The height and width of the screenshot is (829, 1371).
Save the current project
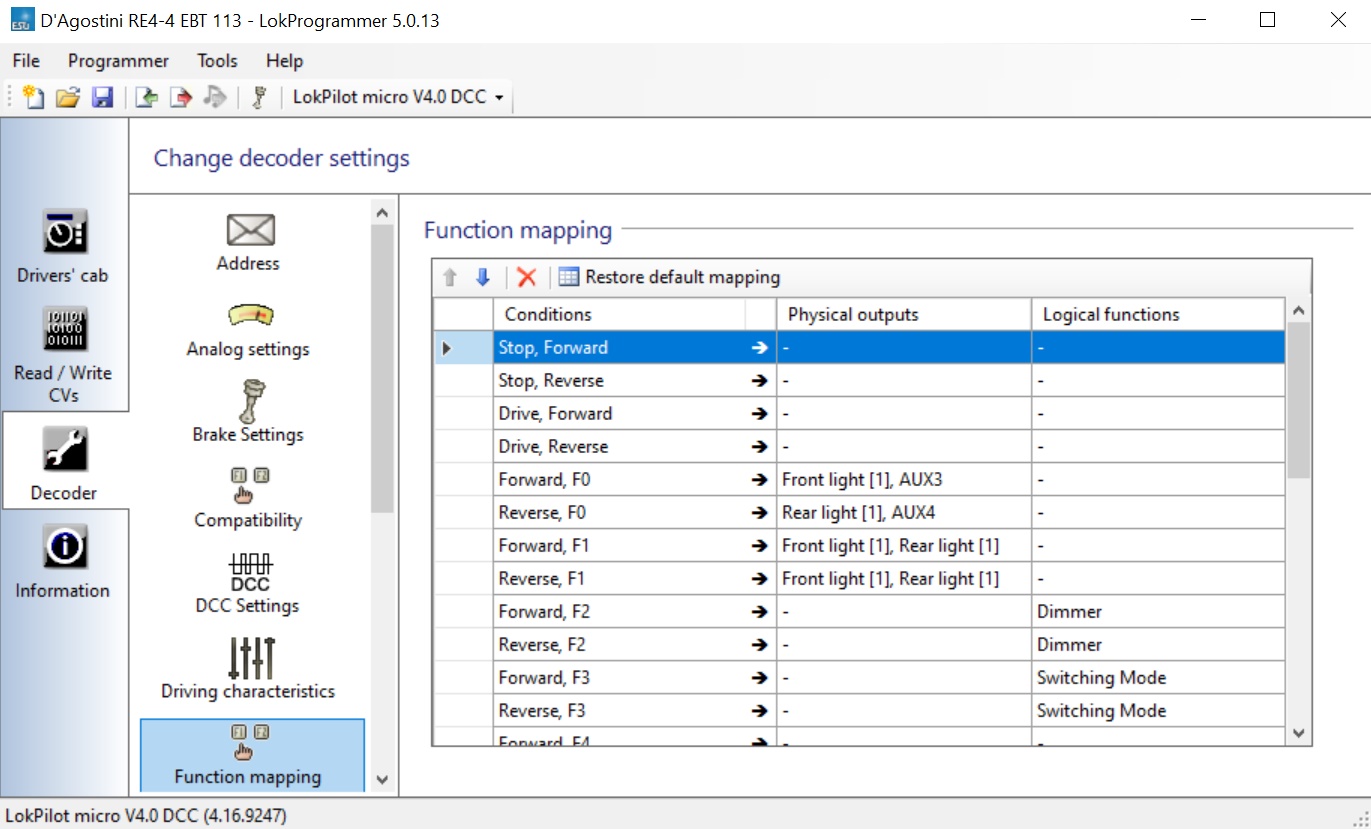tap(102, 97)
